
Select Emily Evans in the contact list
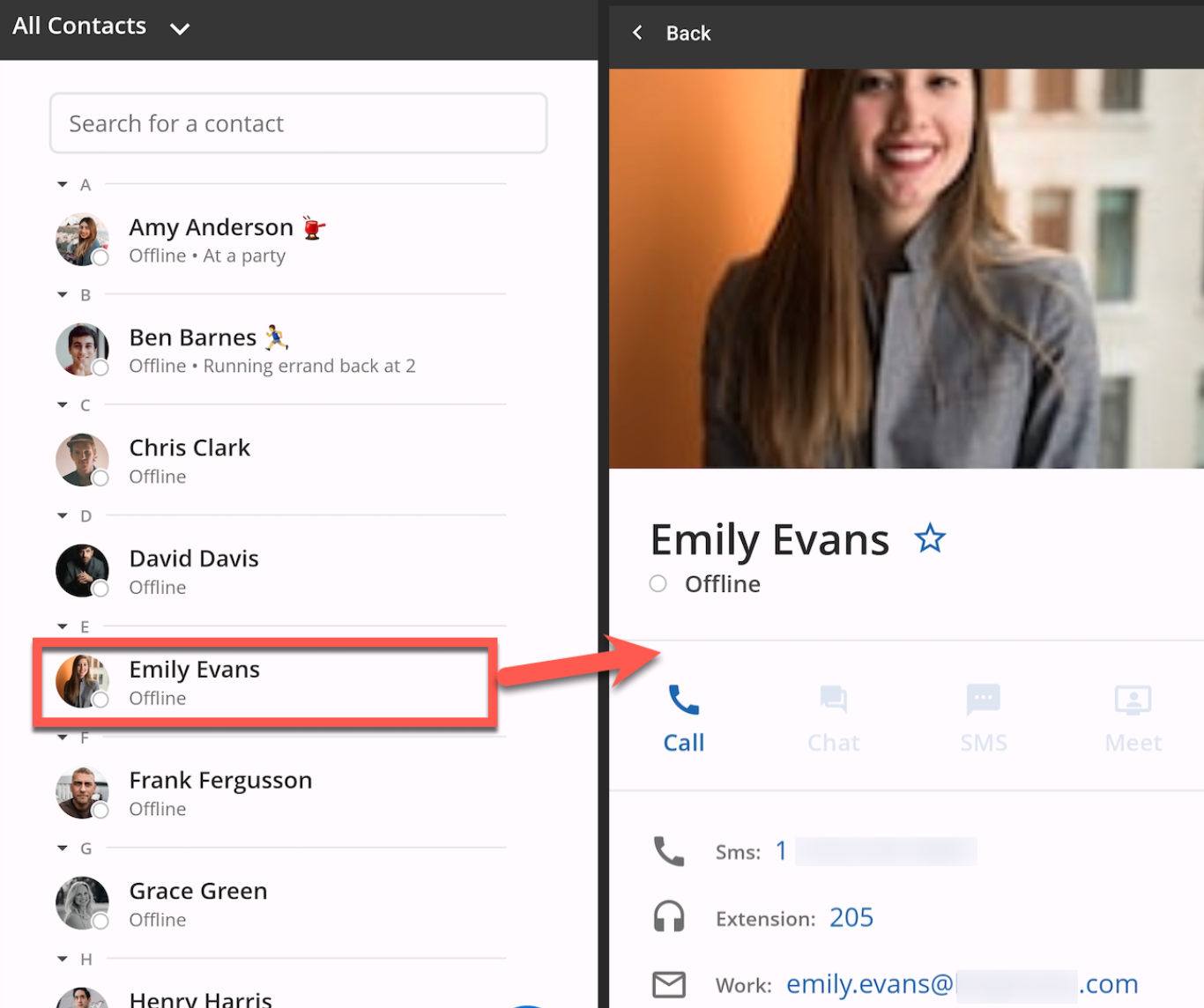(x=264, y=683)
